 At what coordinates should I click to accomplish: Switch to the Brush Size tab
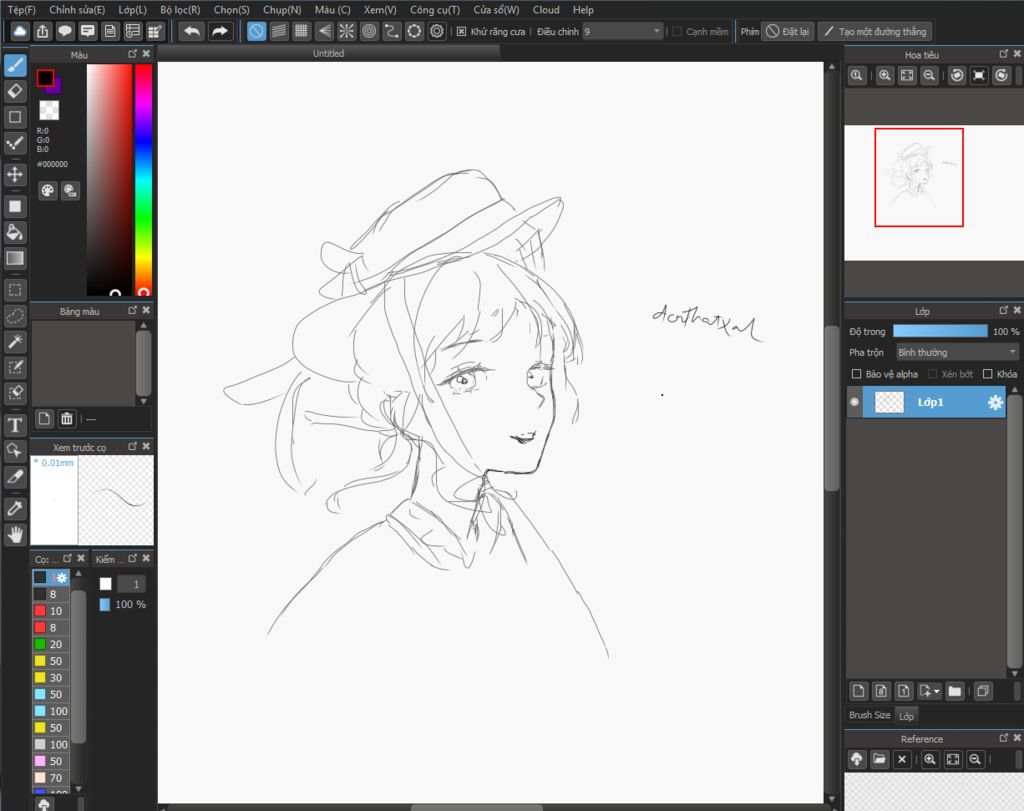[869, 715]
